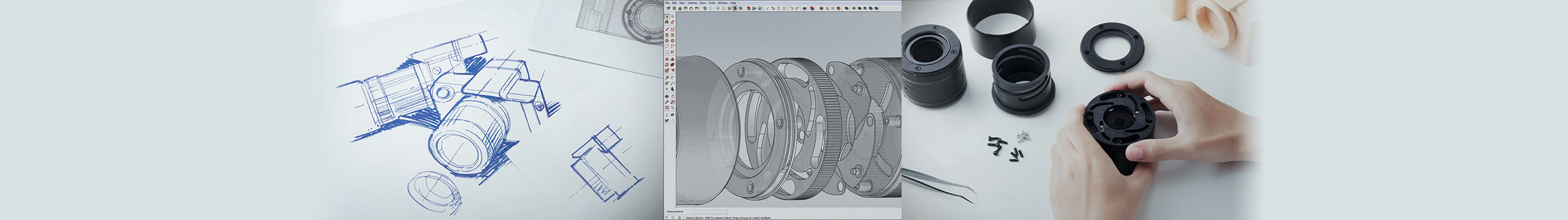
Task: Open the Tools menu
Action: tap(712, 3)
